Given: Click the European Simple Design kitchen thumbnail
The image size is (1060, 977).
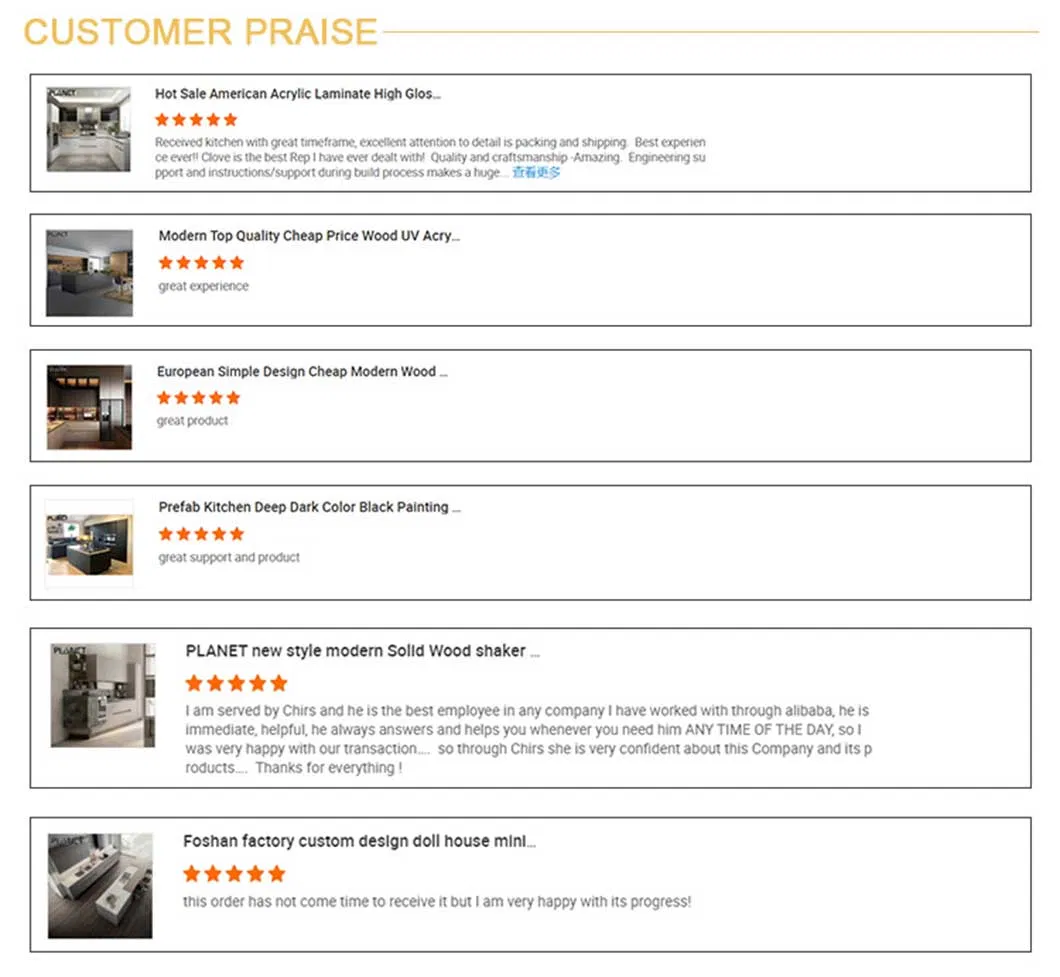Looking at the screenshot, I should click(x=89, y=406).
